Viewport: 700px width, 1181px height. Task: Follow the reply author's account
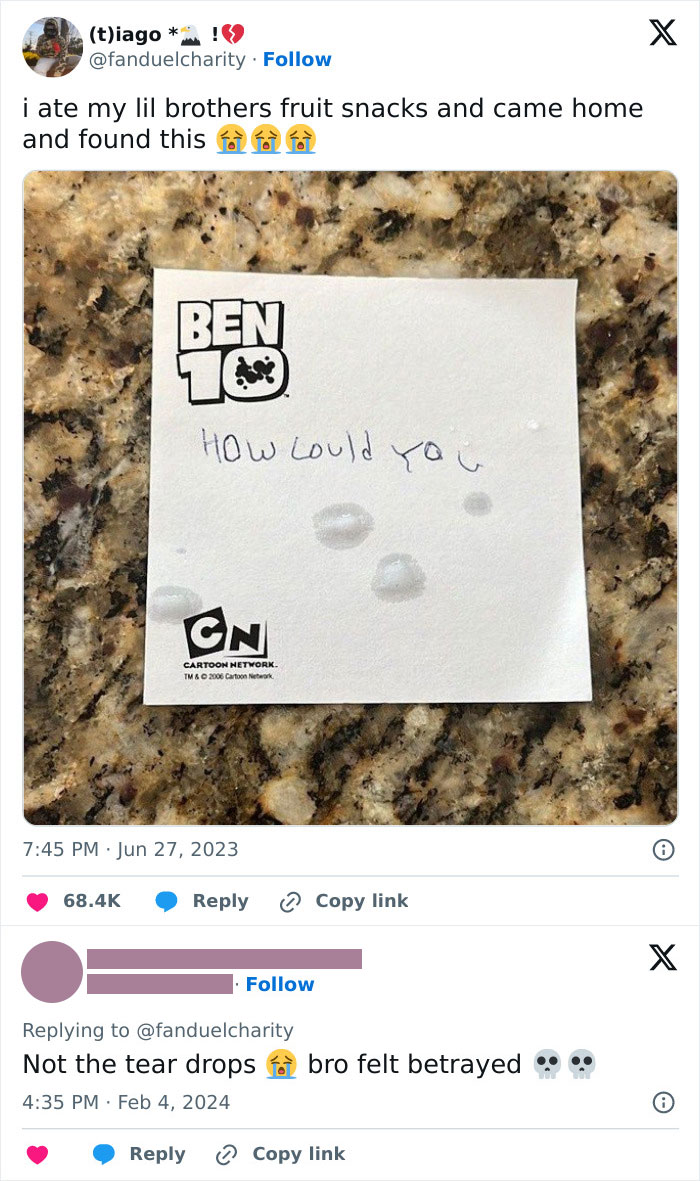280,985
